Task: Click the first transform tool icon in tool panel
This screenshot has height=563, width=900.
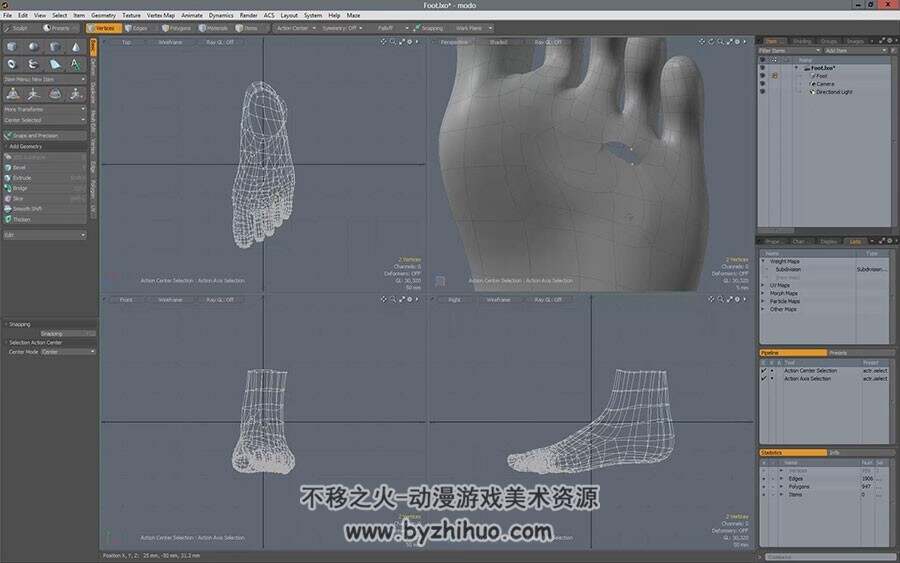Action: point(13,94)
